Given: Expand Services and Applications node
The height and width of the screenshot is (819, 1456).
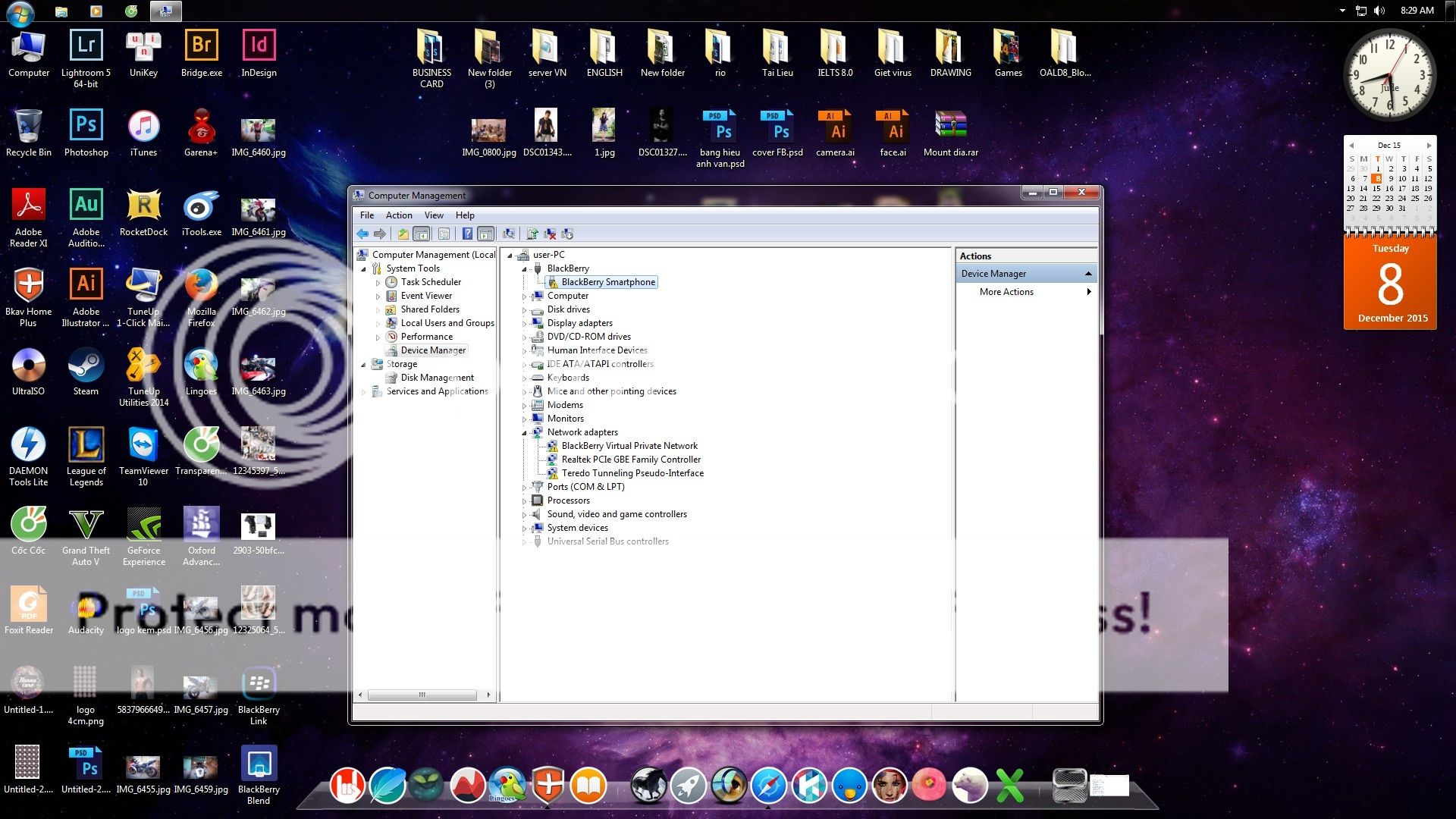Looking at the screenshot, I should click(363, 392).
